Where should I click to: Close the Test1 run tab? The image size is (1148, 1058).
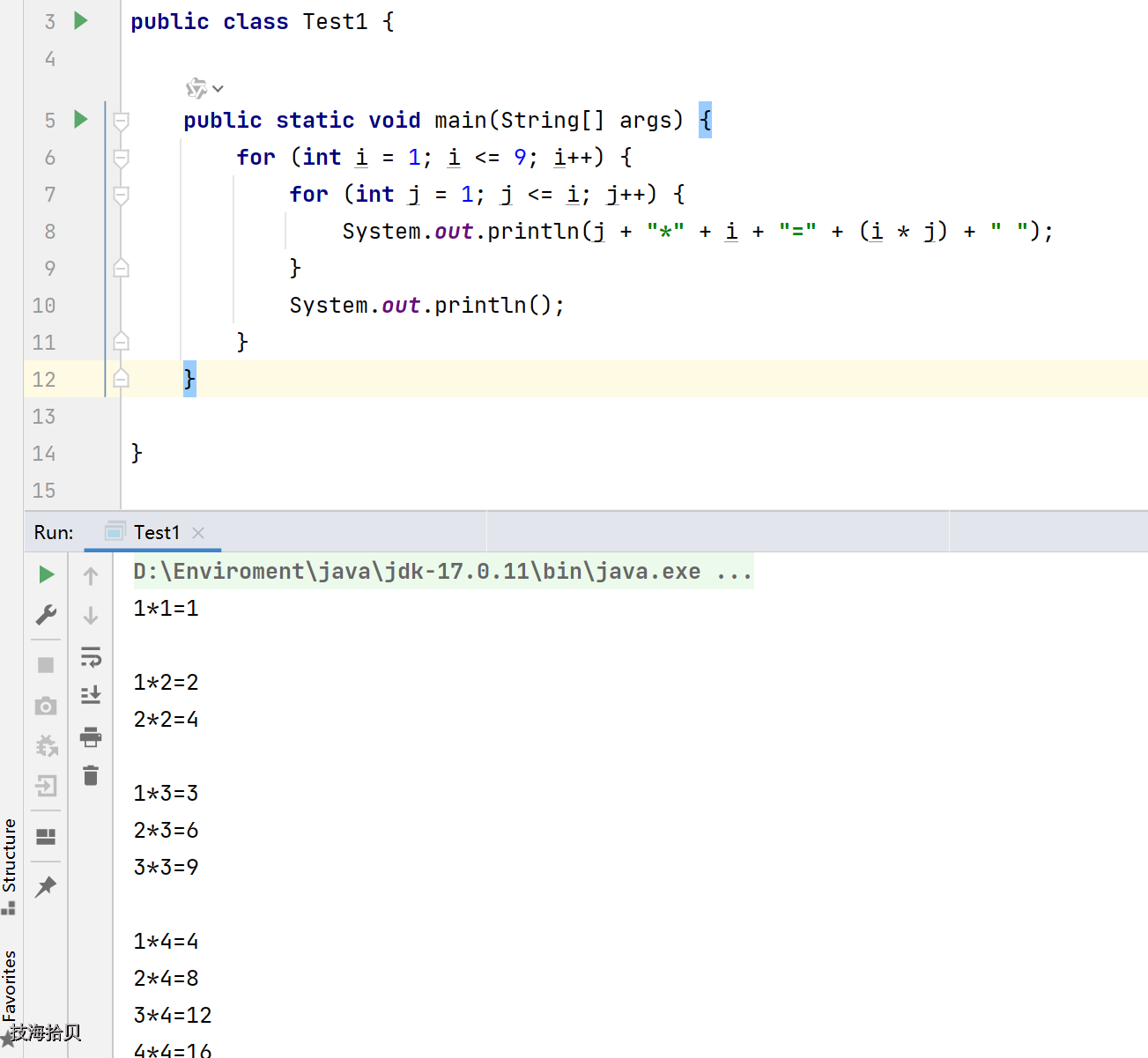pos(198,533)
